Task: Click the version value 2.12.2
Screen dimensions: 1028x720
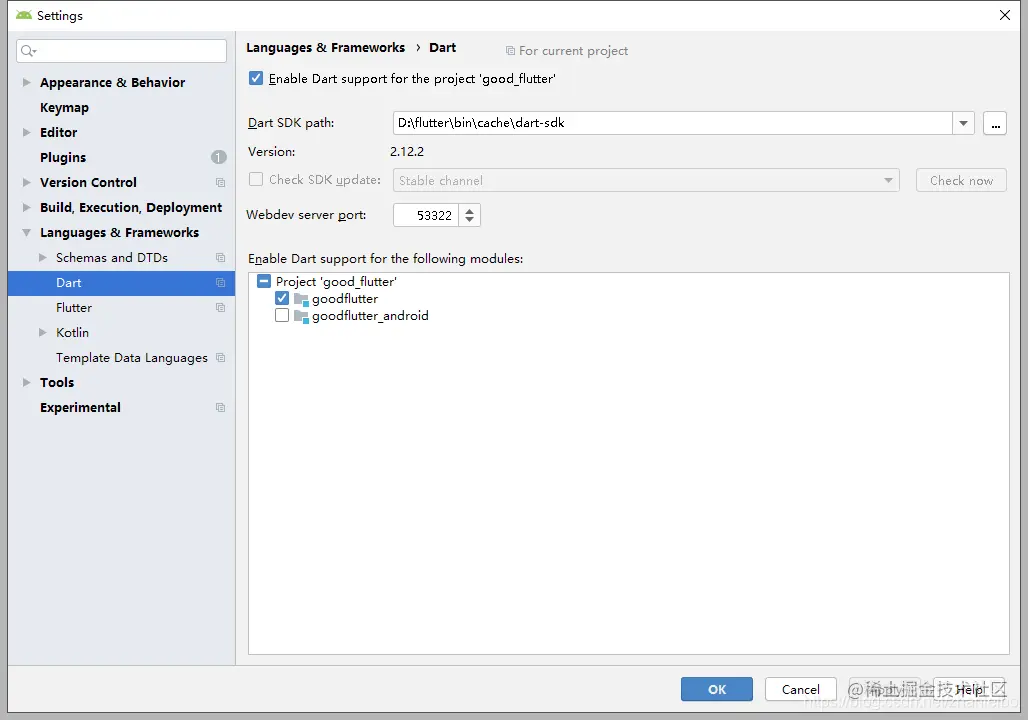Action: [407, 151]
